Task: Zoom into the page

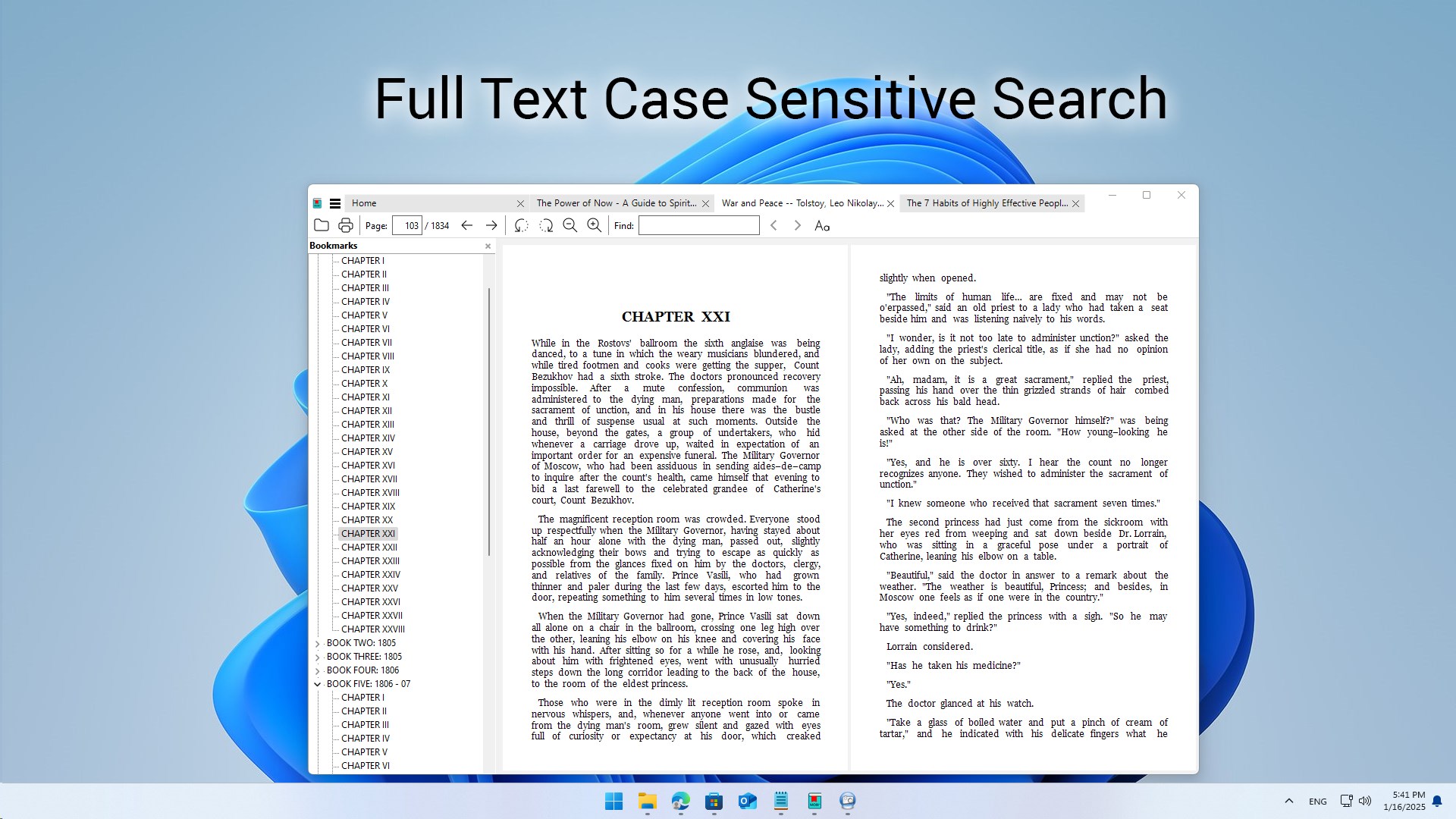Action: (595, 225)
